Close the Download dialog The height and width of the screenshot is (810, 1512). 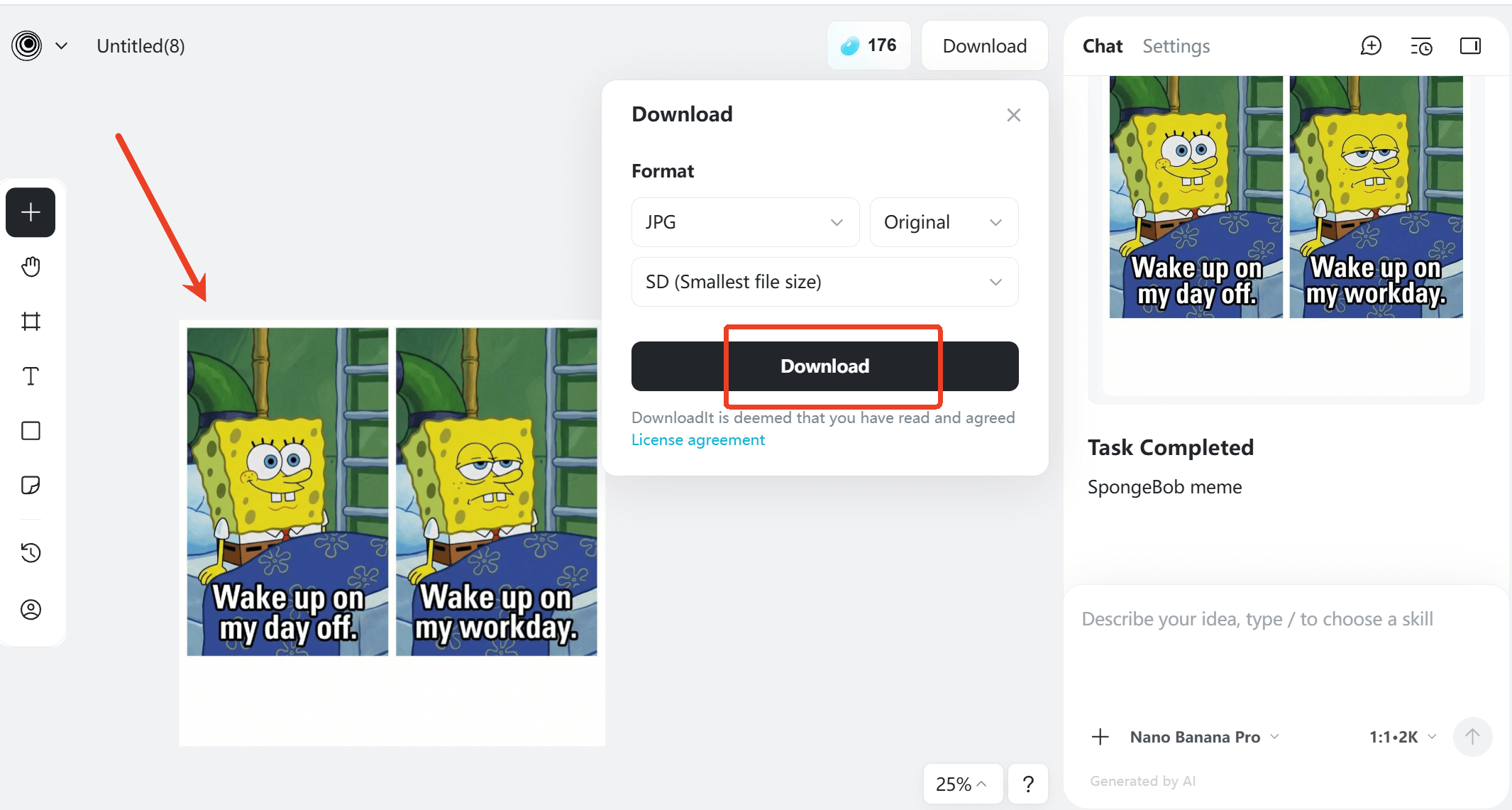pyautogui.click(x=1013, y=115)
